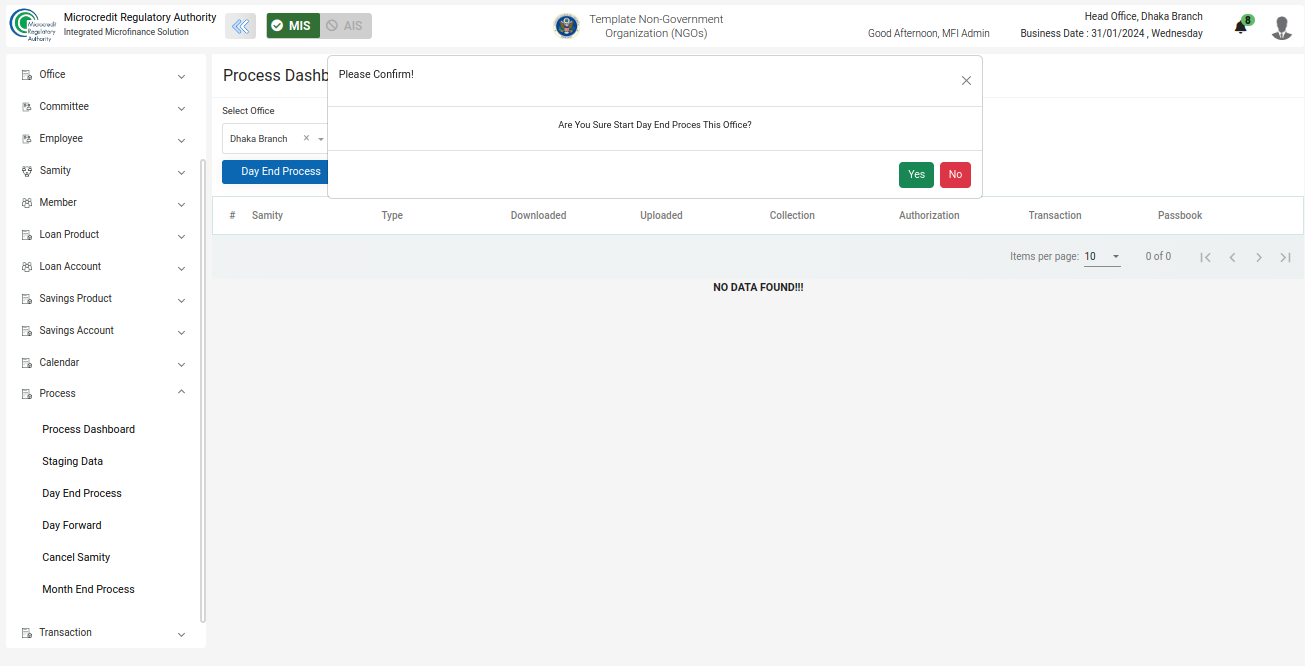Viewport: 1305px width, 666px height.
Task: Collapse the Process menu chevron
Action: click(x=181, y=392)
